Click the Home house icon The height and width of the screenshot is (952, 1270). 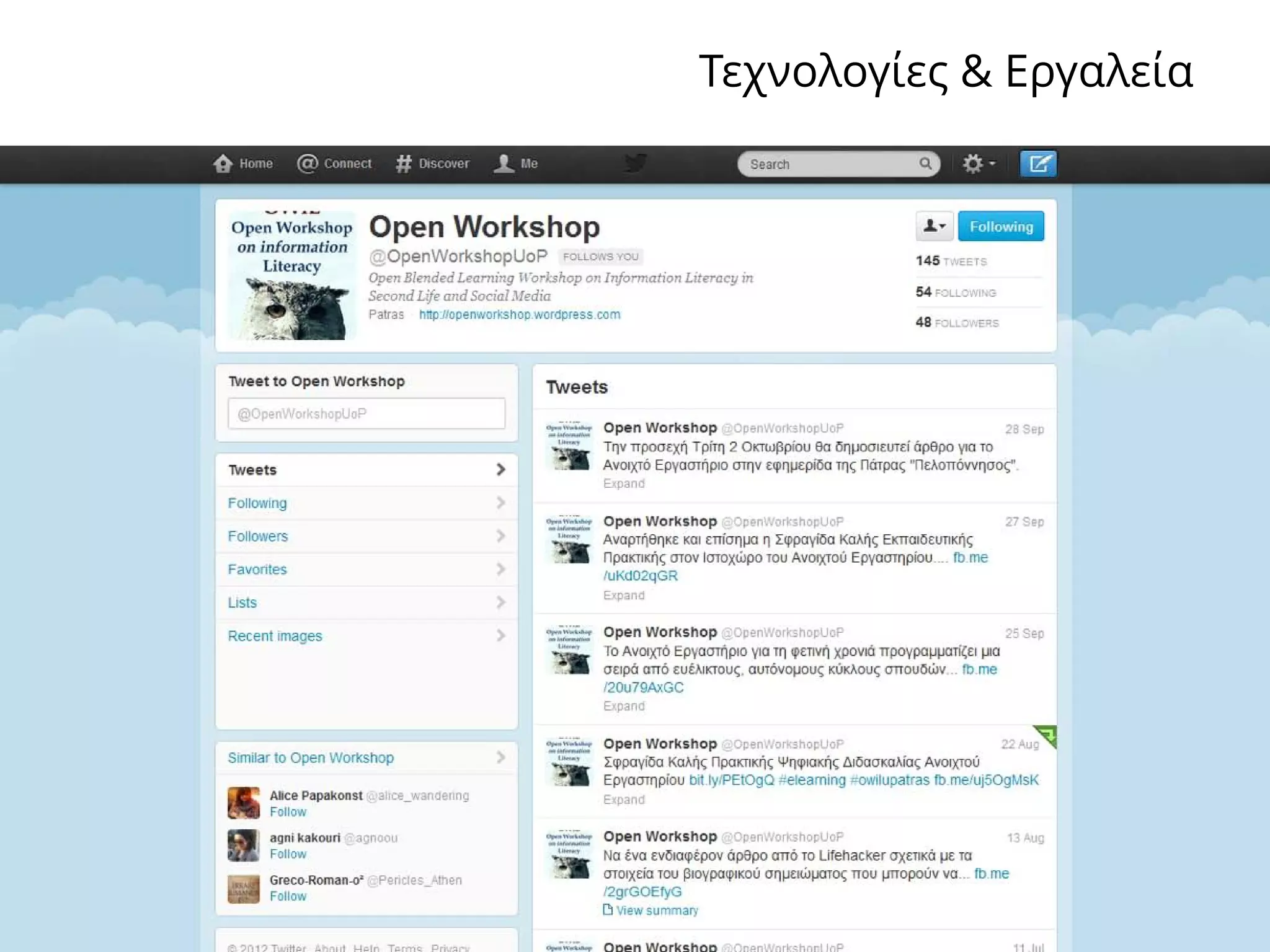(223, 164)
